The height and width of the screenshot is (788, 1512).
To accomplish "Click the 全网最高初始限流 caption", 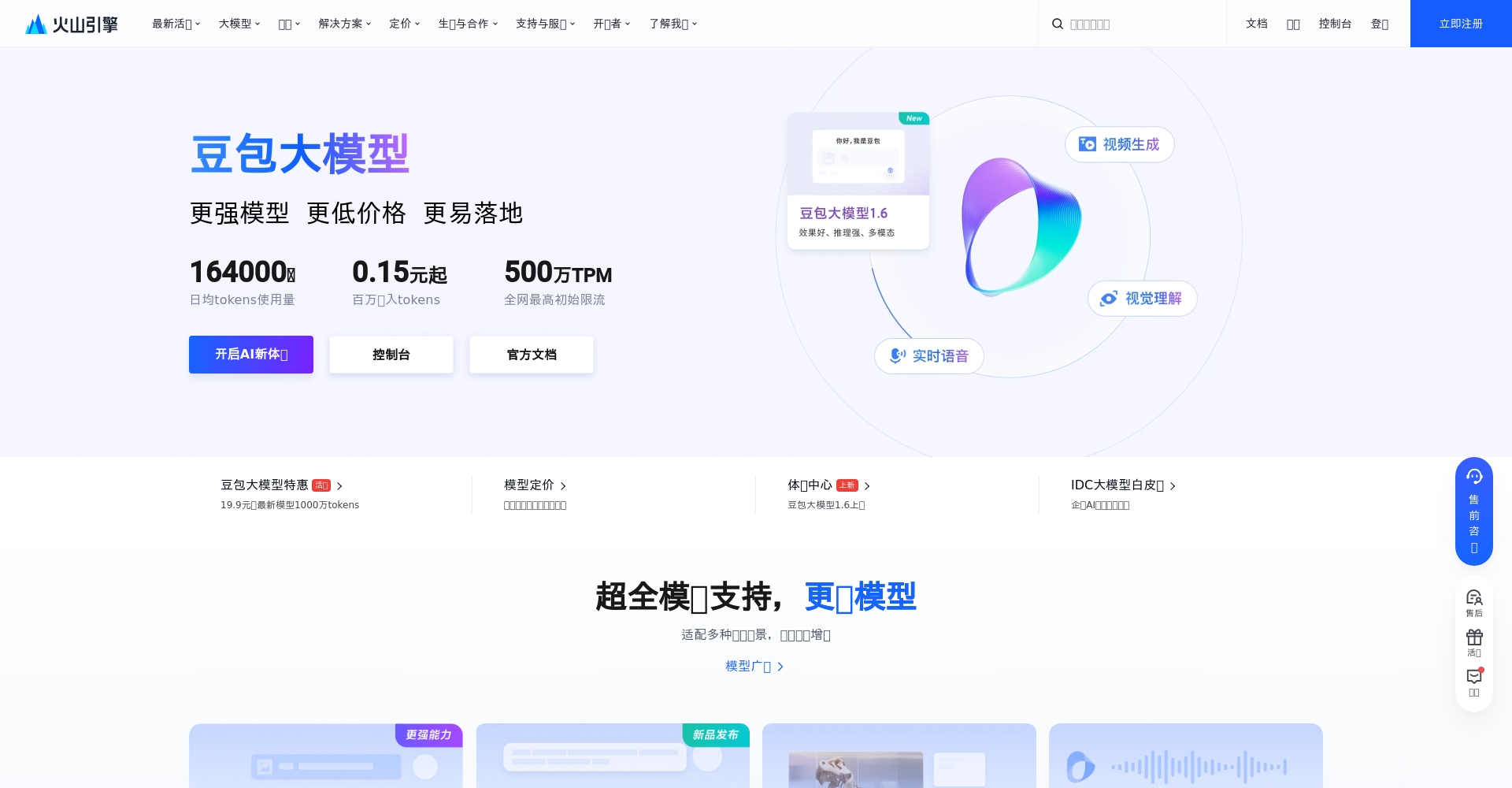I will click(x=554, y=300).
